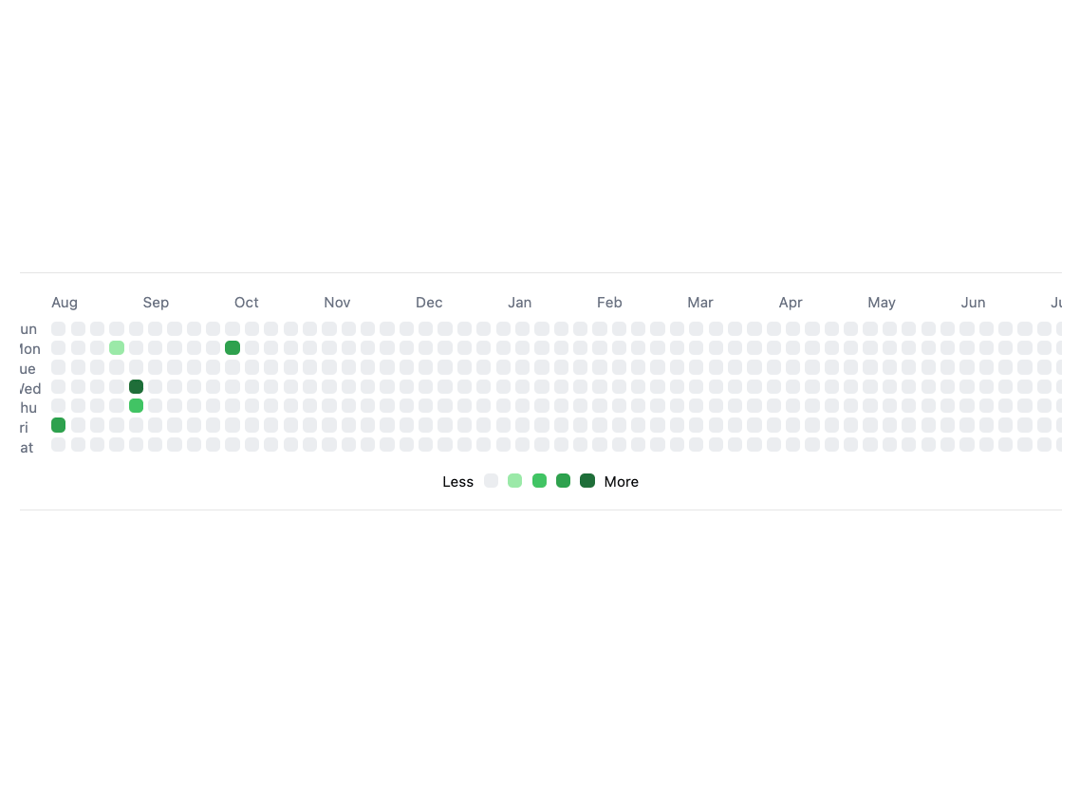Click the More legend label
Image resolution: width=1080 pixels, height=797 pixels.
pos(621,482)
